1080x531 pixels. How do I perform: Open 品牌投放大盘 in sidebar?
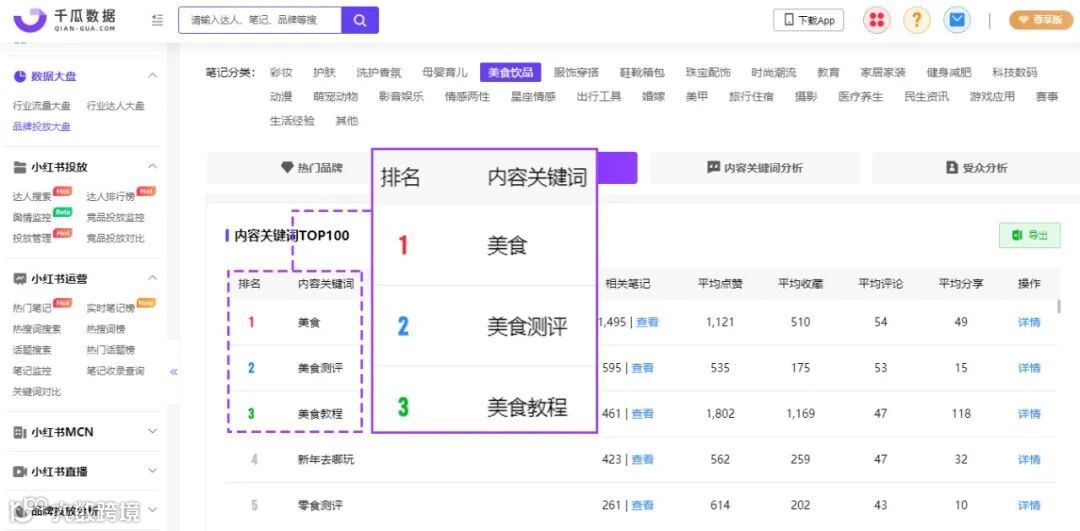(x=41, y=127)
